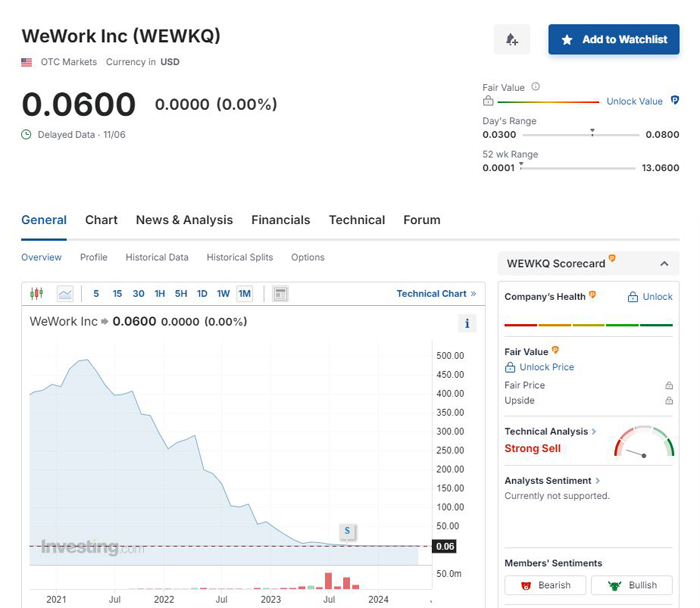Screen dimensions: 700x608
Task: Click the Fair Value info icon
Action: pyautogui.click(x=536, y=87)
